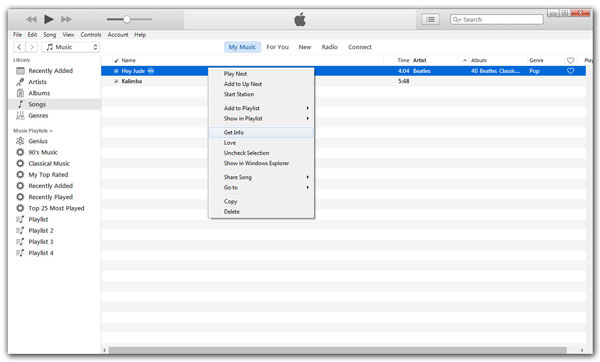The width and height of the screenshot is (600, 362).
Task: Toggle the checkmark column header
Action: coord(116,60)
